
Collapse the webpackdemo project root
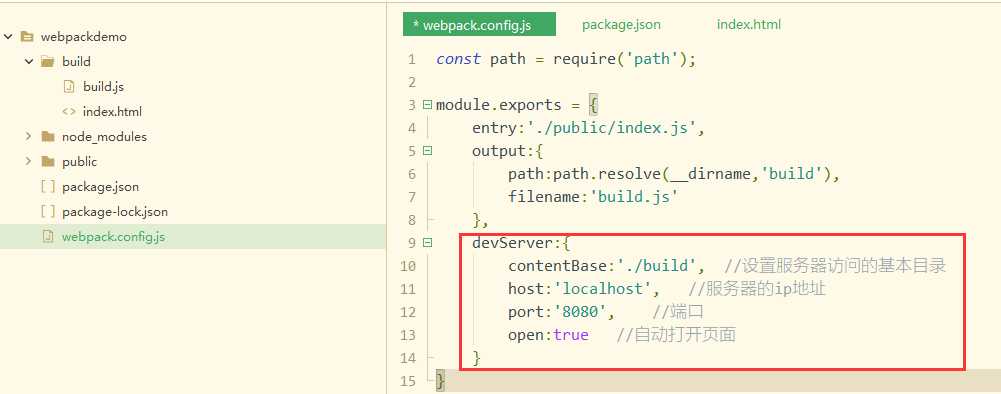[8, 37]
